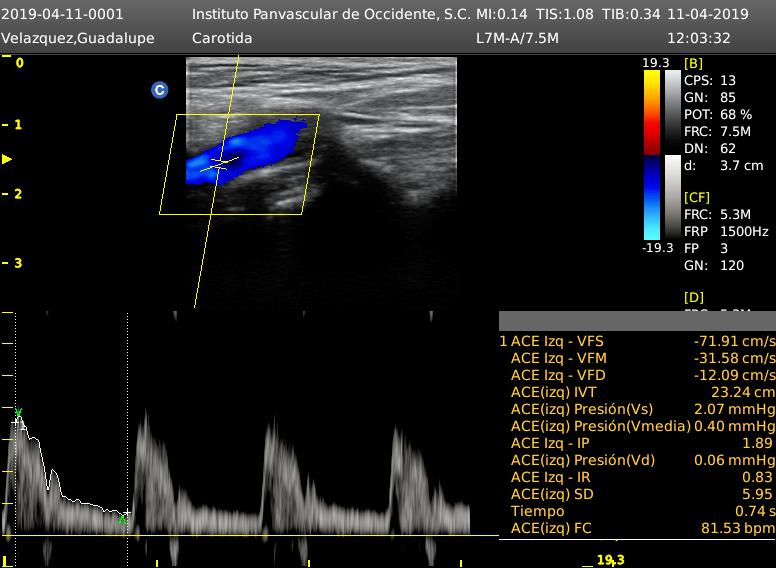This screenshot has height=568, width=776.
Task: Click the ACE Izq - VFS measurement row
Action: point(637,341)
